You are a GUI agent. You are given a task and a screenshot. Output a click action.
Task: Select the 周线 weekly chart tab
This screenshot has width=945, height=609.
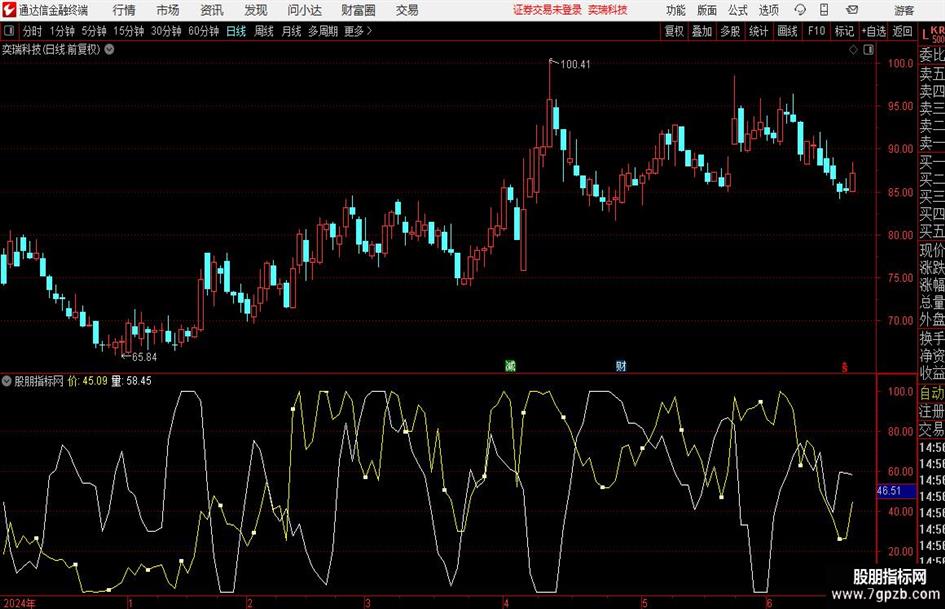coord(264,31)
